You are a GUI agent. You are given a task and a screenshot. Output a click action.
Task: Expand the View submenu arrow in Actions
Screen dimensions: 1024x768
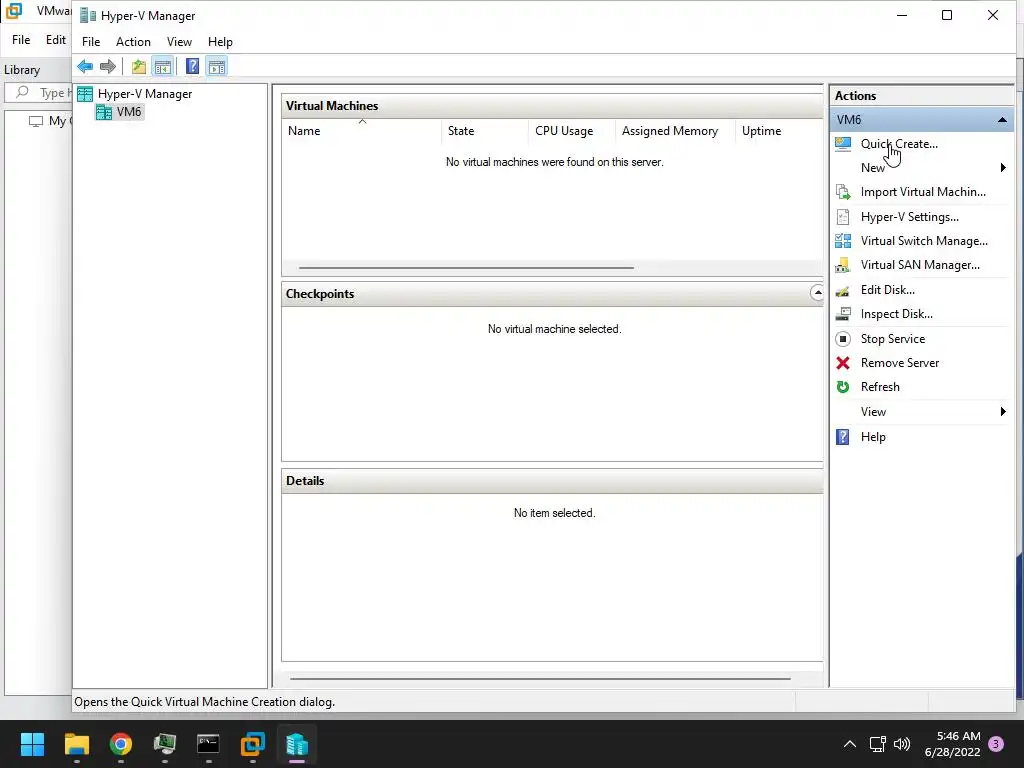1003,411
